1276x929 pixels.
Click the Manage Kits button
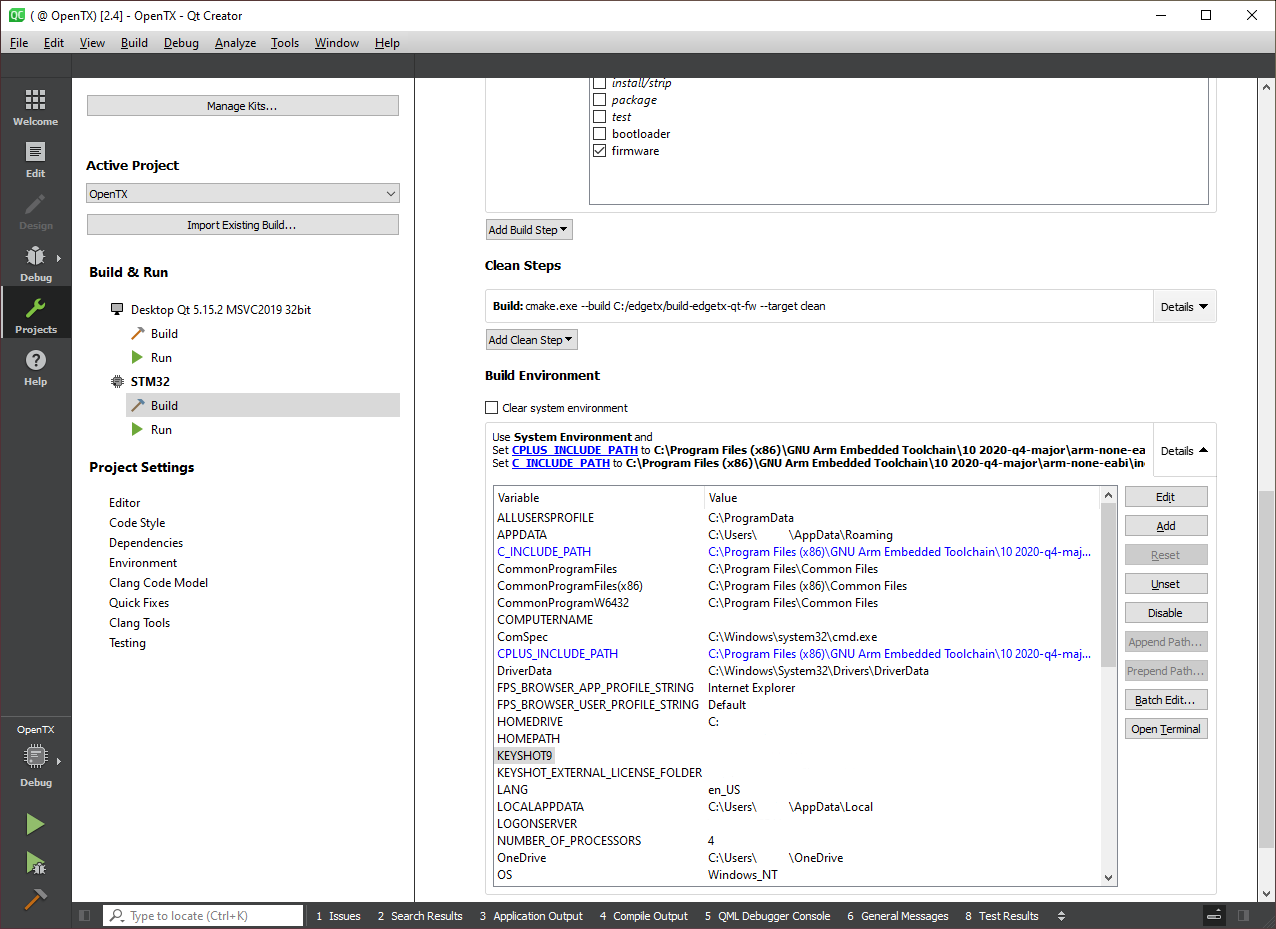(243, 106)
